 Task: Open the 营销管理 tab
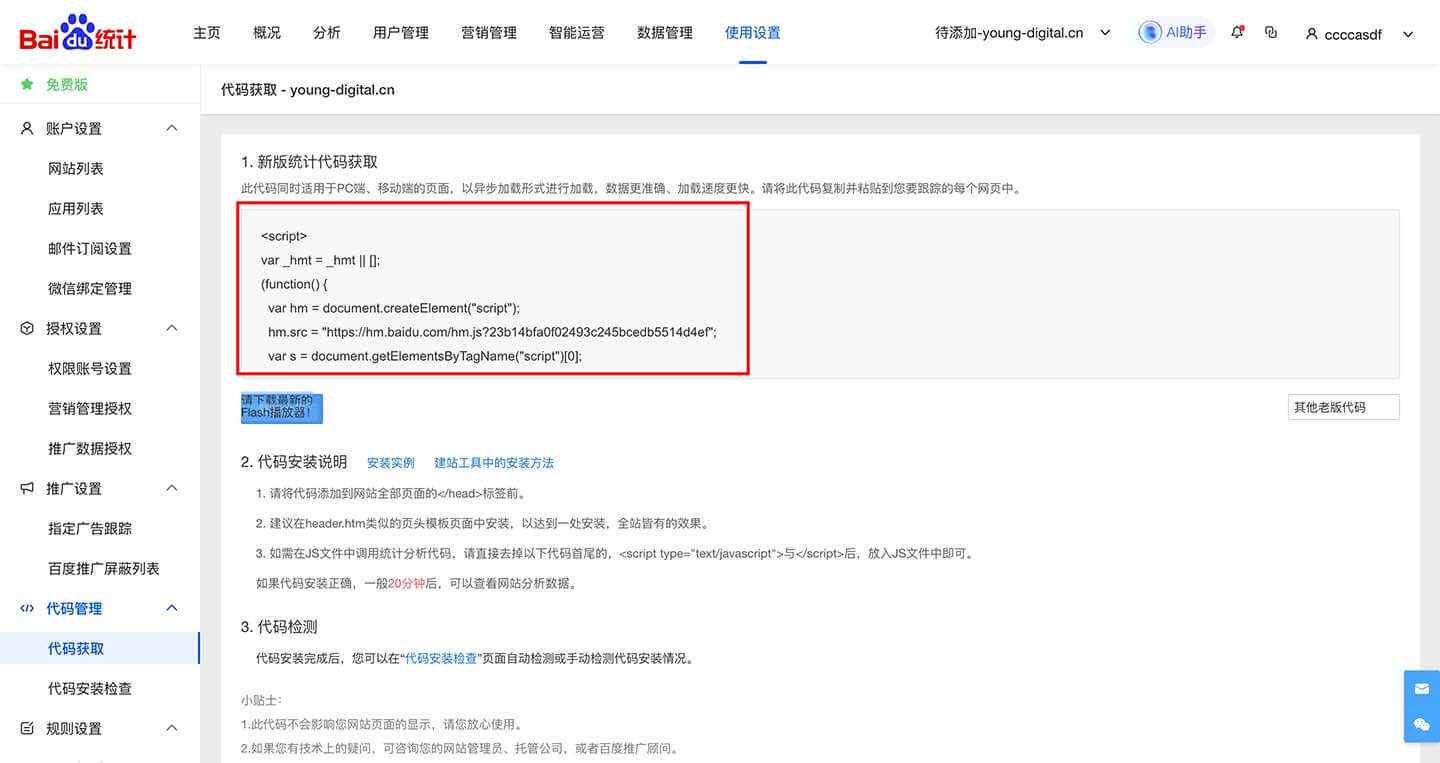489,33
